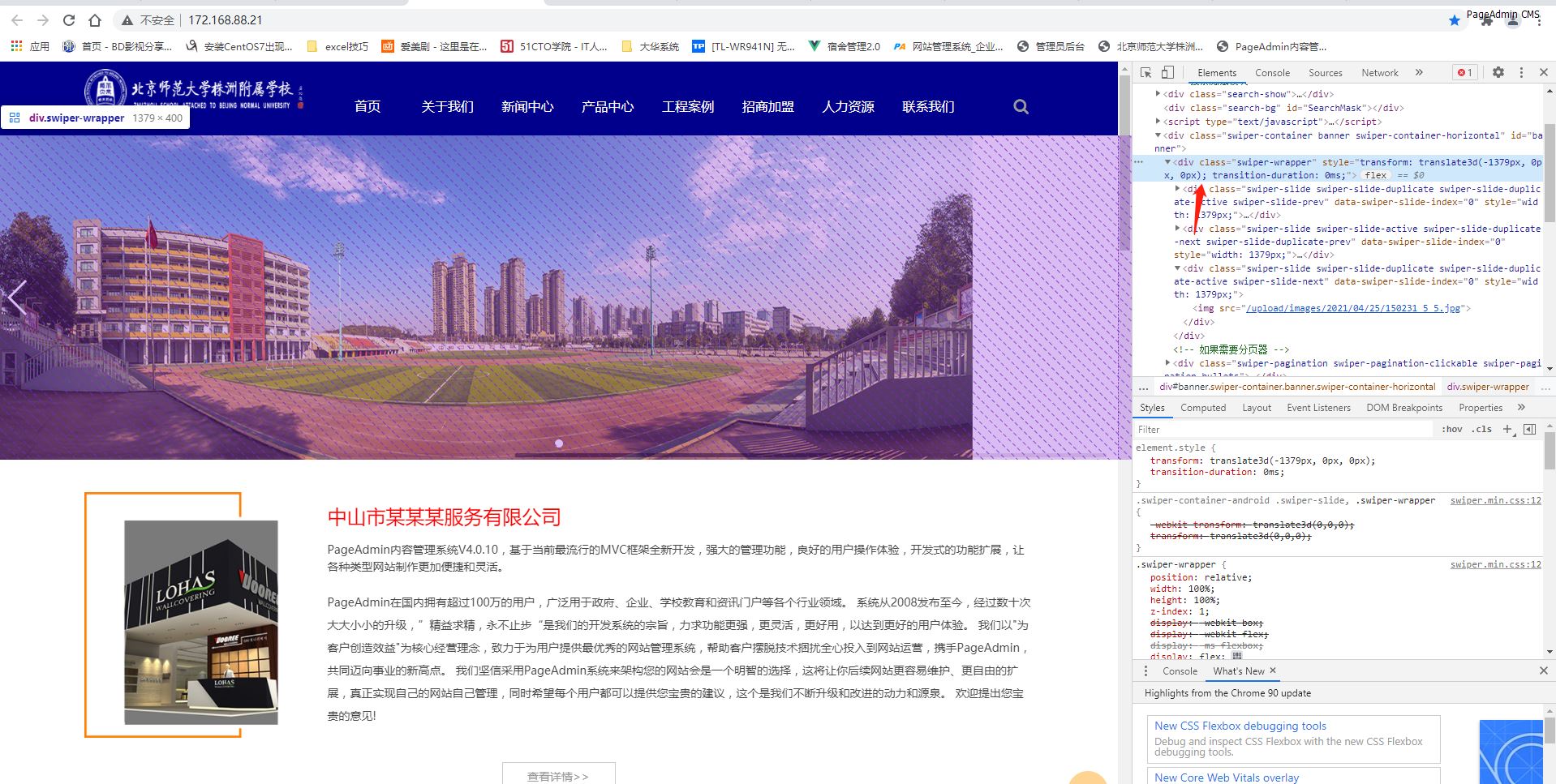Viewport: 1556px width, 784px height.
Task: Open the 管理员后台 bookmark
Action: point(1051,46)
